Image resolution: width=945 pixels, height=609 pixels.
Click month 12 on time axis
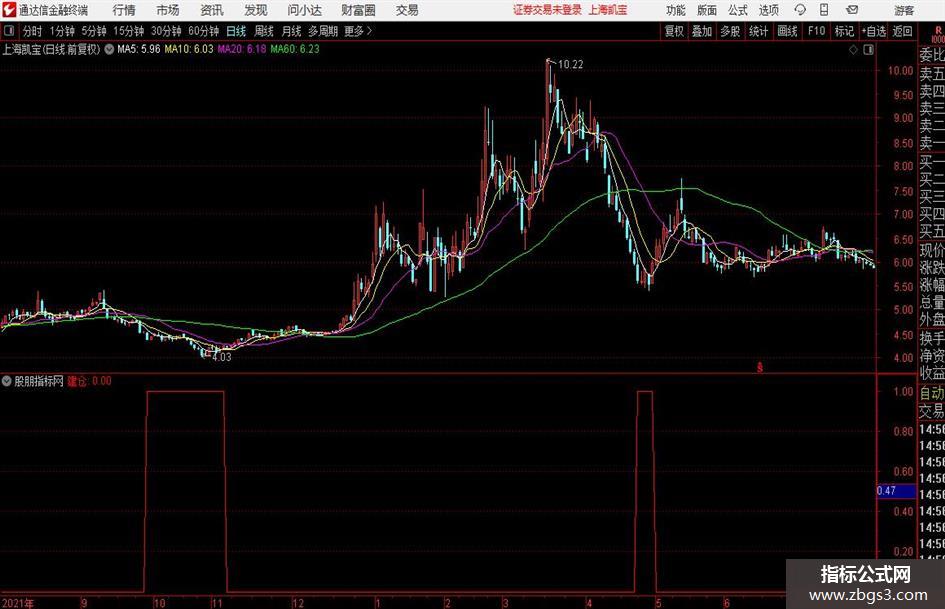pos(298,603)
